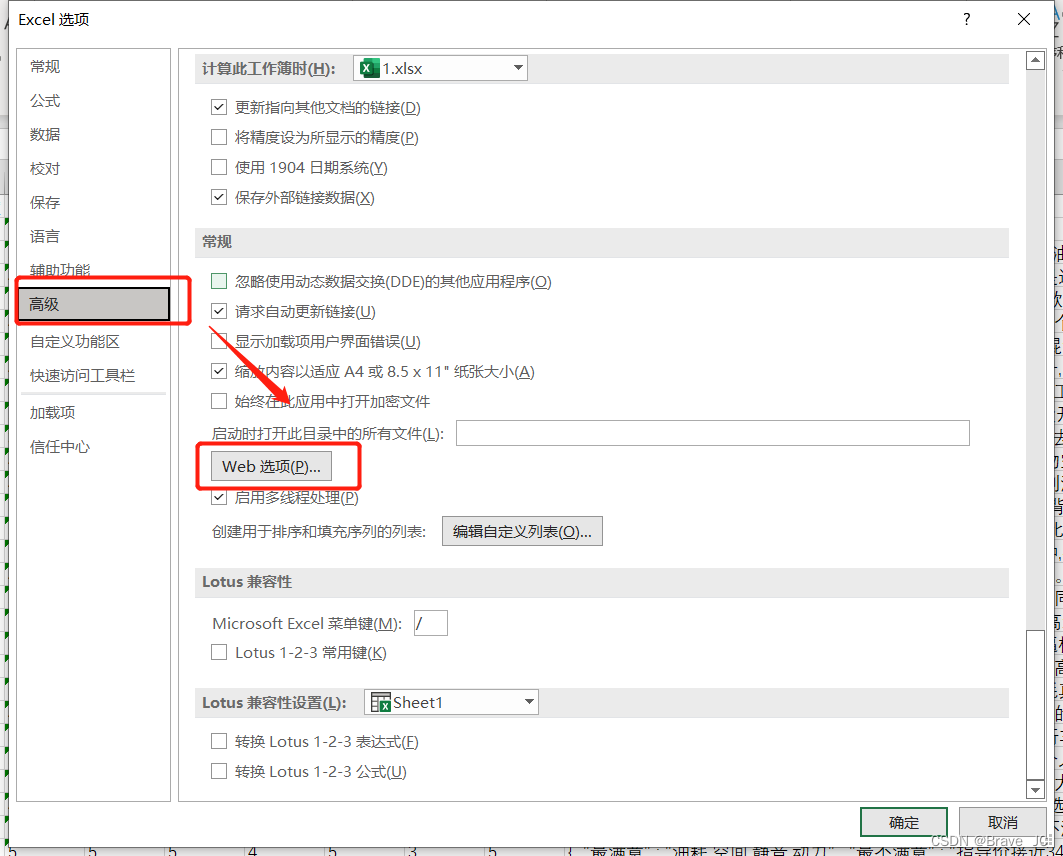This screenshot has width=1063, height=856.
Task: Open the 辅助功能 category
Action: click(60, 270)
